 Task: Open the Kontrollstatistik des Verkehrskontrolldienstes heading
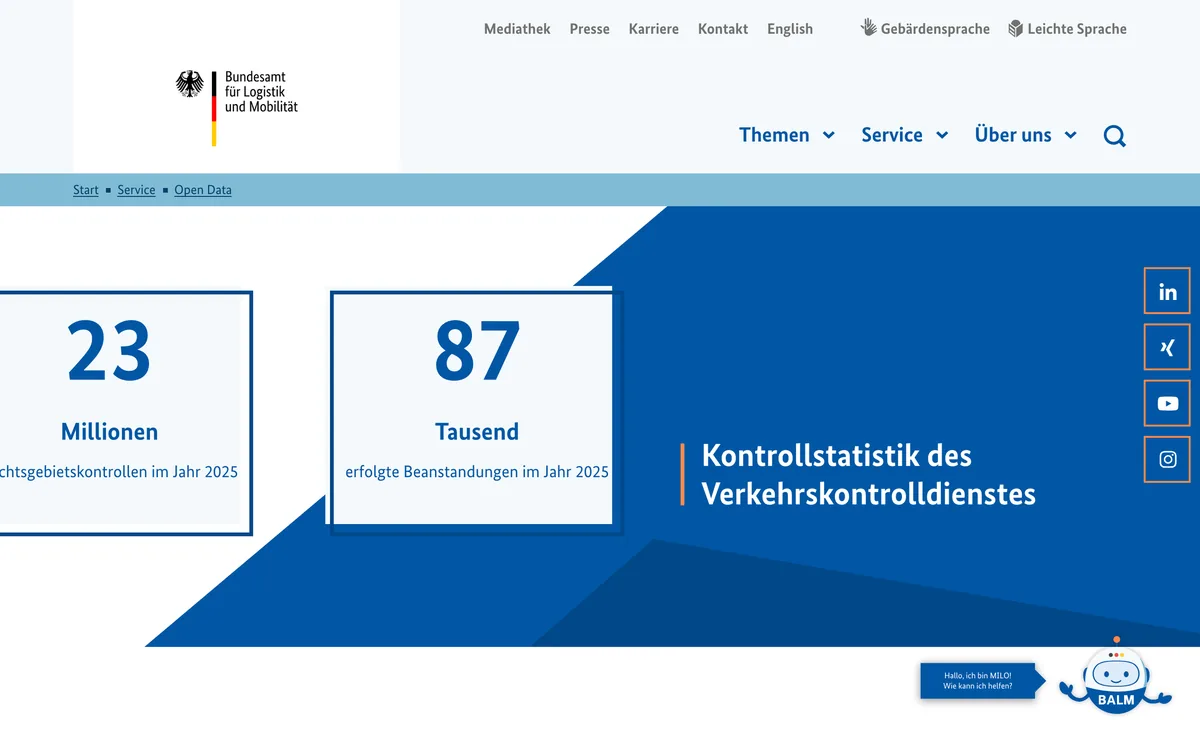click(x=869, y=474)
